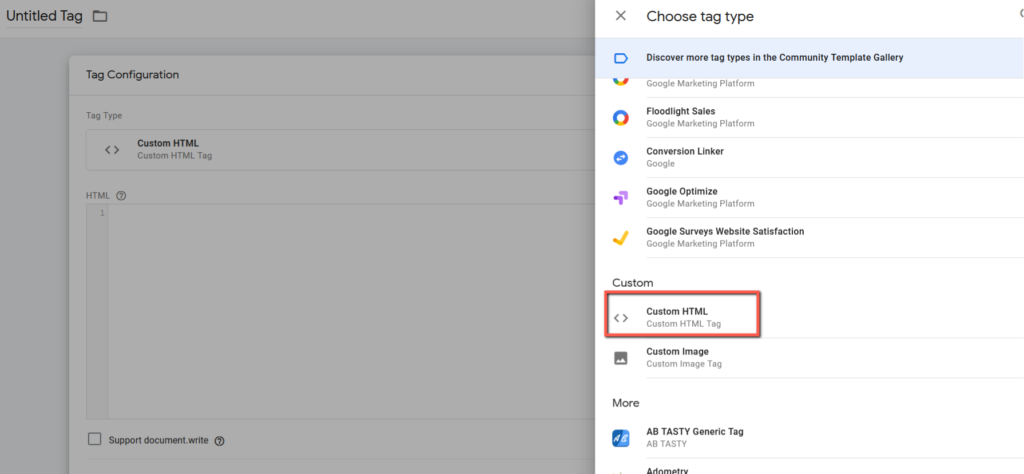This screenshot has width=1024, height=474.
Task: Select the Floodlight Sales icon
Action: (621, 118)
